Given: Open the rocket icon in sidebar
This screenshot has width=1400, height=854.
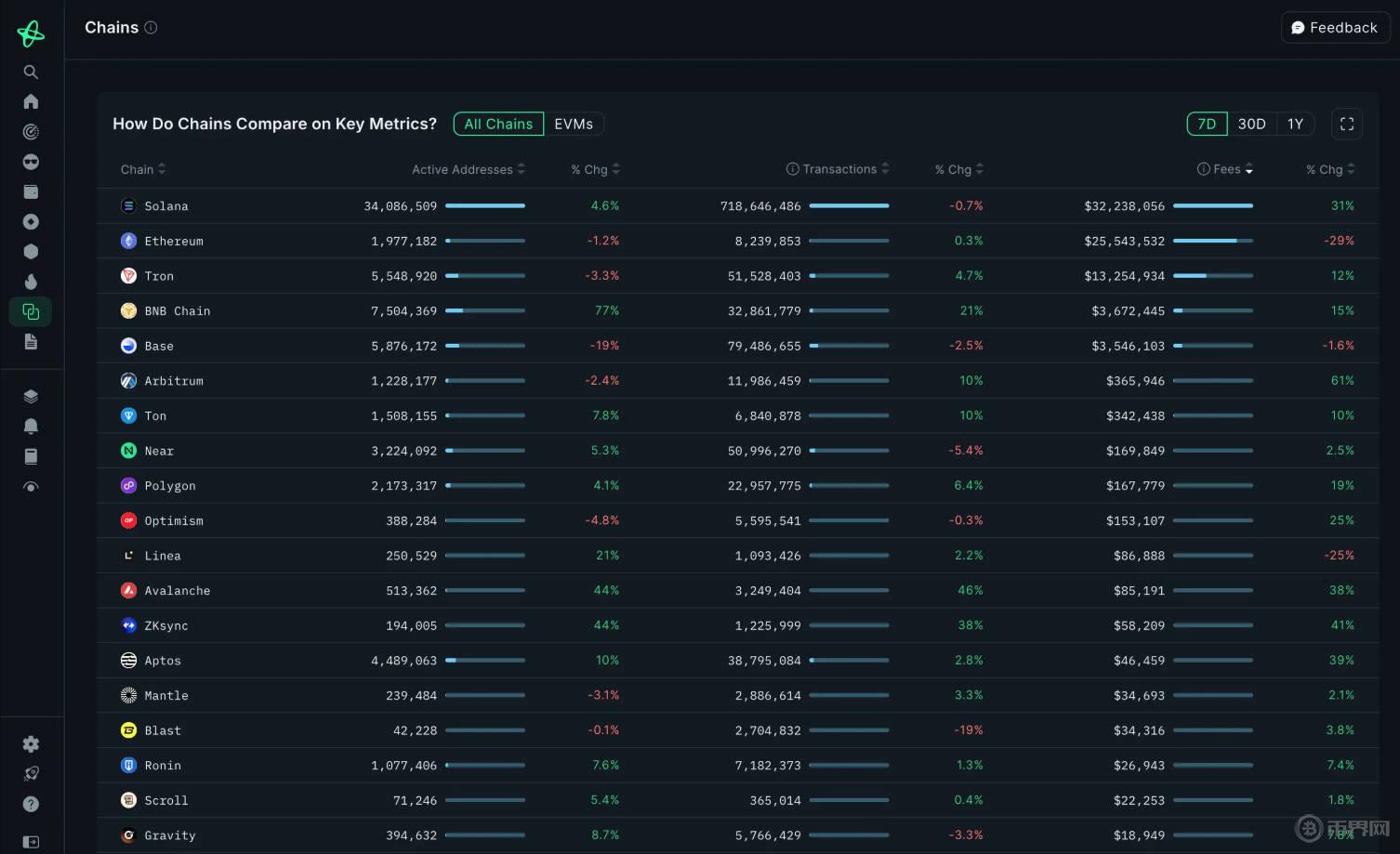Looking at the screenshot, I should (31, 774).
